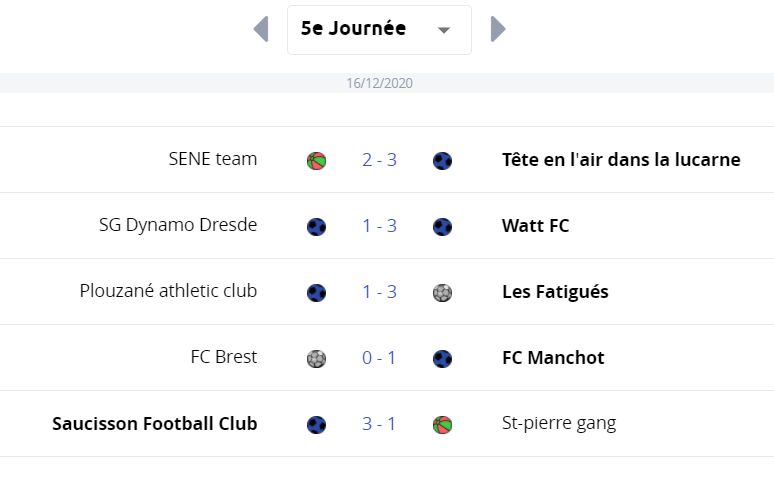Open the Watt FC team page

[x=536, y=226]
